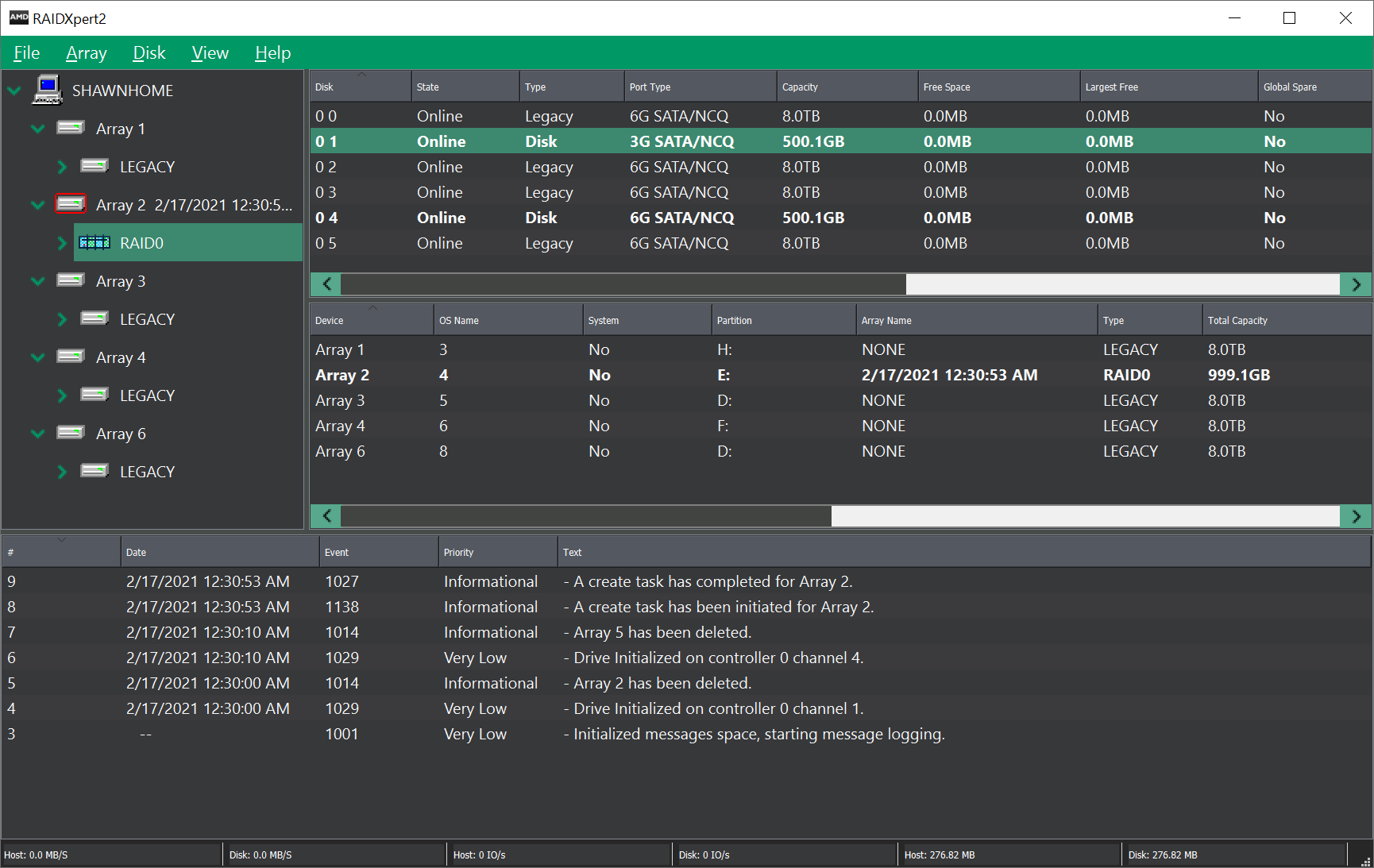Screen dimensions: 1374x868
Task: Select disk row 0 4
Action: (840, 218)
